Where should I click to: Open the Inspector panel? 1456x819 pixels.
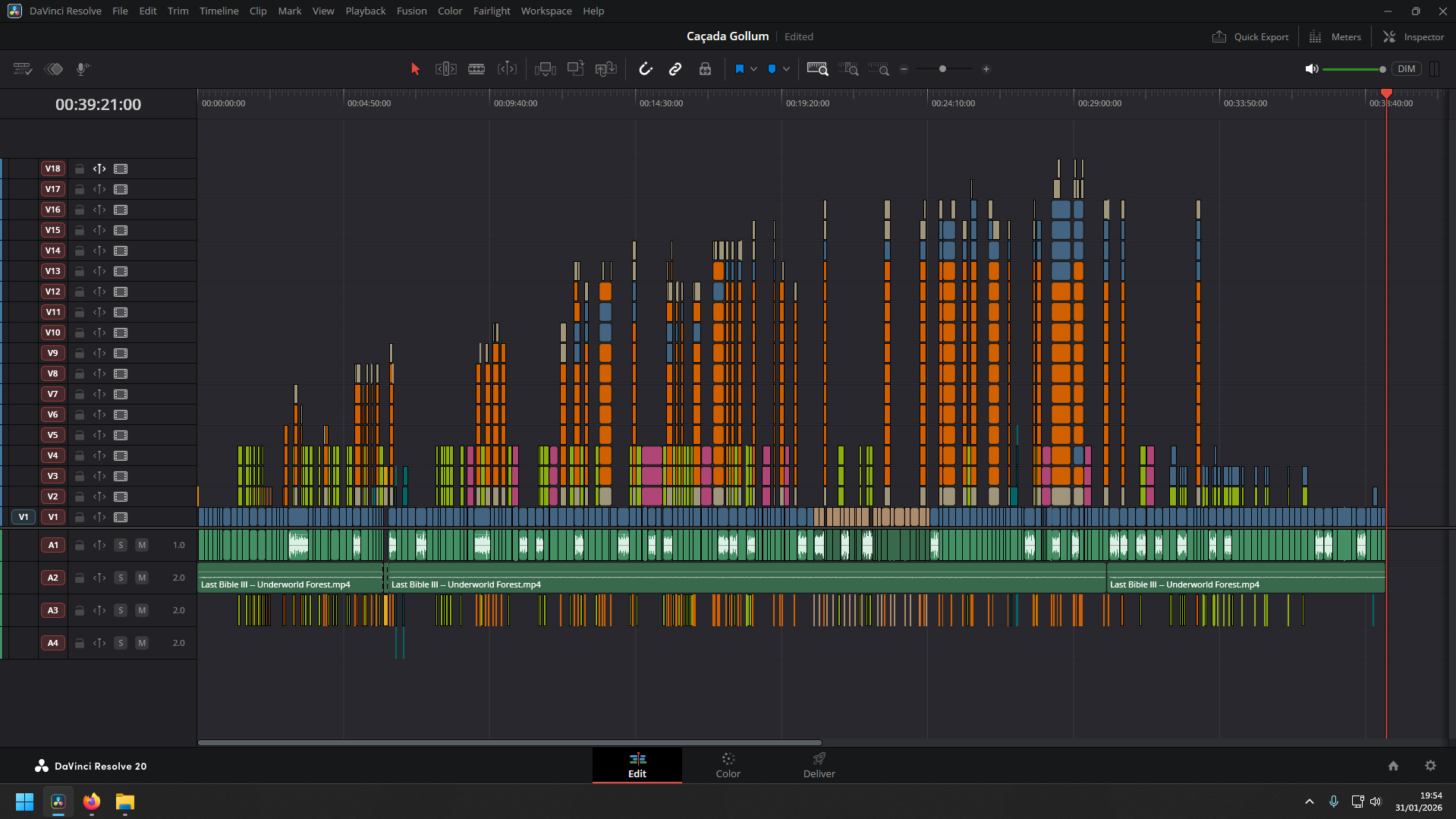click(1414, 36)
